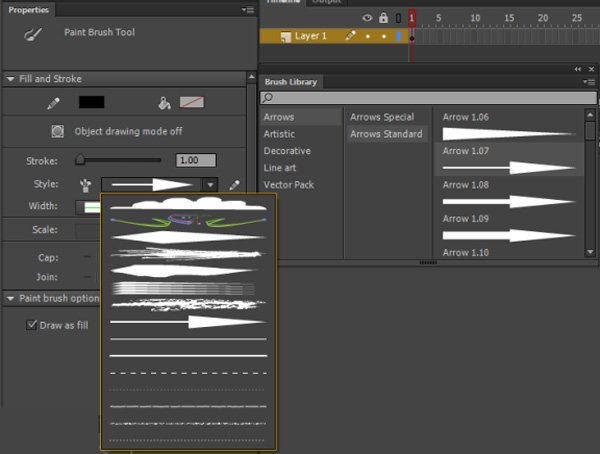
Task: Collapse the Brush Library panel to icons
Action: 577,69
